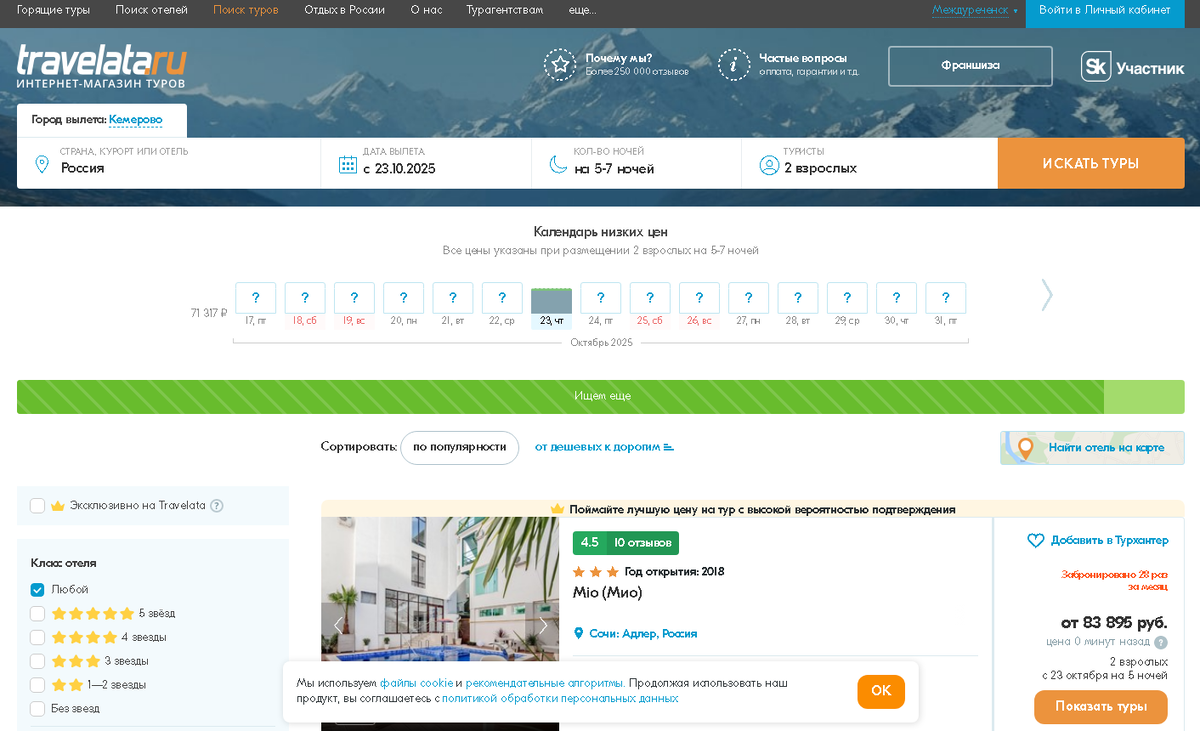Open О нас menu item

[426, 10]
